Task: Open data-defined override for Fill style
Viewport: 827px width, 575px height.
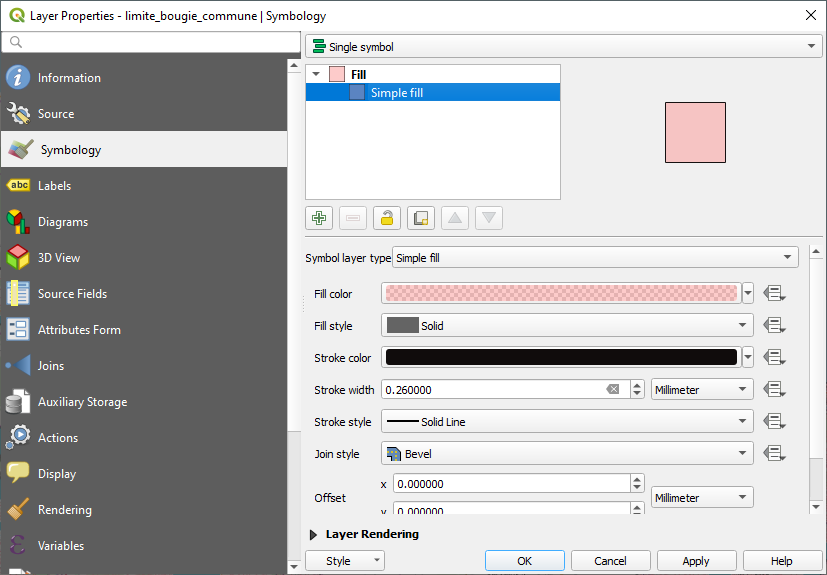Action: click(x=774, y=326)
